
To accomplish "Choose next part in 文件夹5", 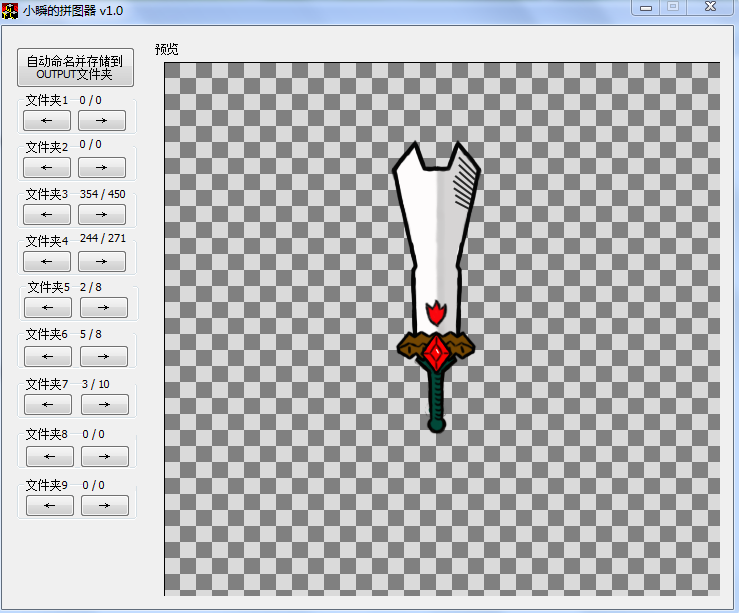I will click(104, 308).
